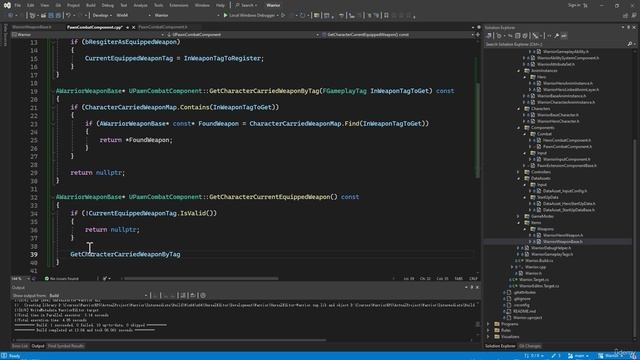Click Save All icon in the main toolbar
Viewport: 640px width, 360px height.
pos(58,15)
